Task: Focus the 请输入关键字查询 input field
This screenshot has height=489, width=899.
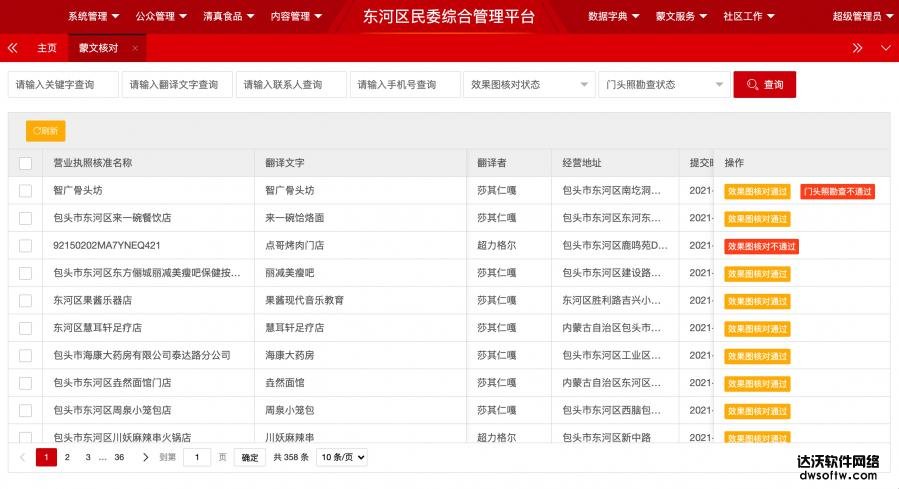Action: pos(63,84)
